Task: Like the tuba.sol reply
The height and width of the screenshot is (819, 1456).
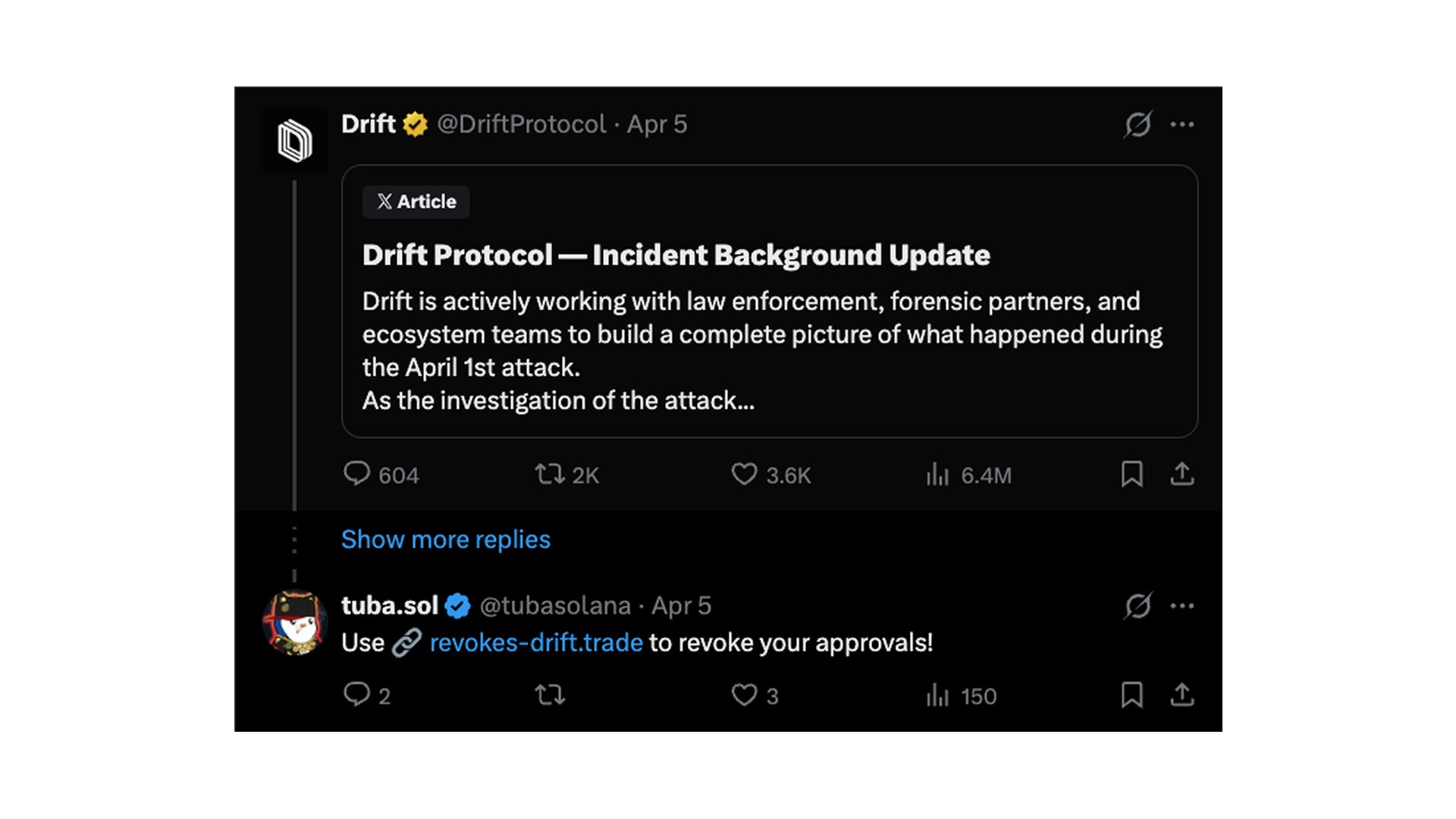Action: 744,695
